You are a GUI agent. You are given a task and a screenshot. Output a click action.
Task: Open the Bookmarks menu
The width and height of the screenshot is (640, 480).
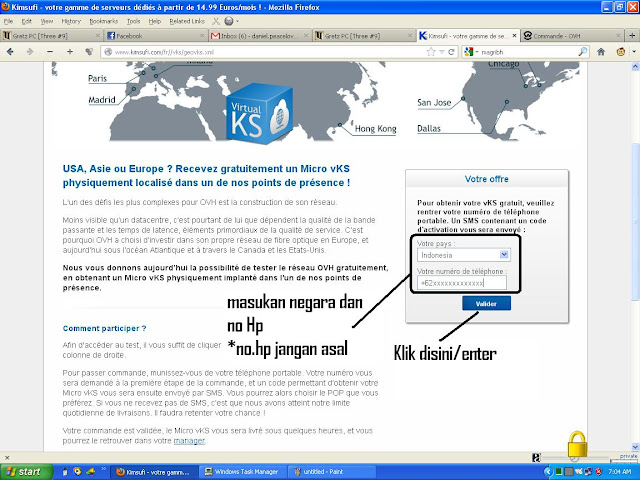(x=104, y=21)
